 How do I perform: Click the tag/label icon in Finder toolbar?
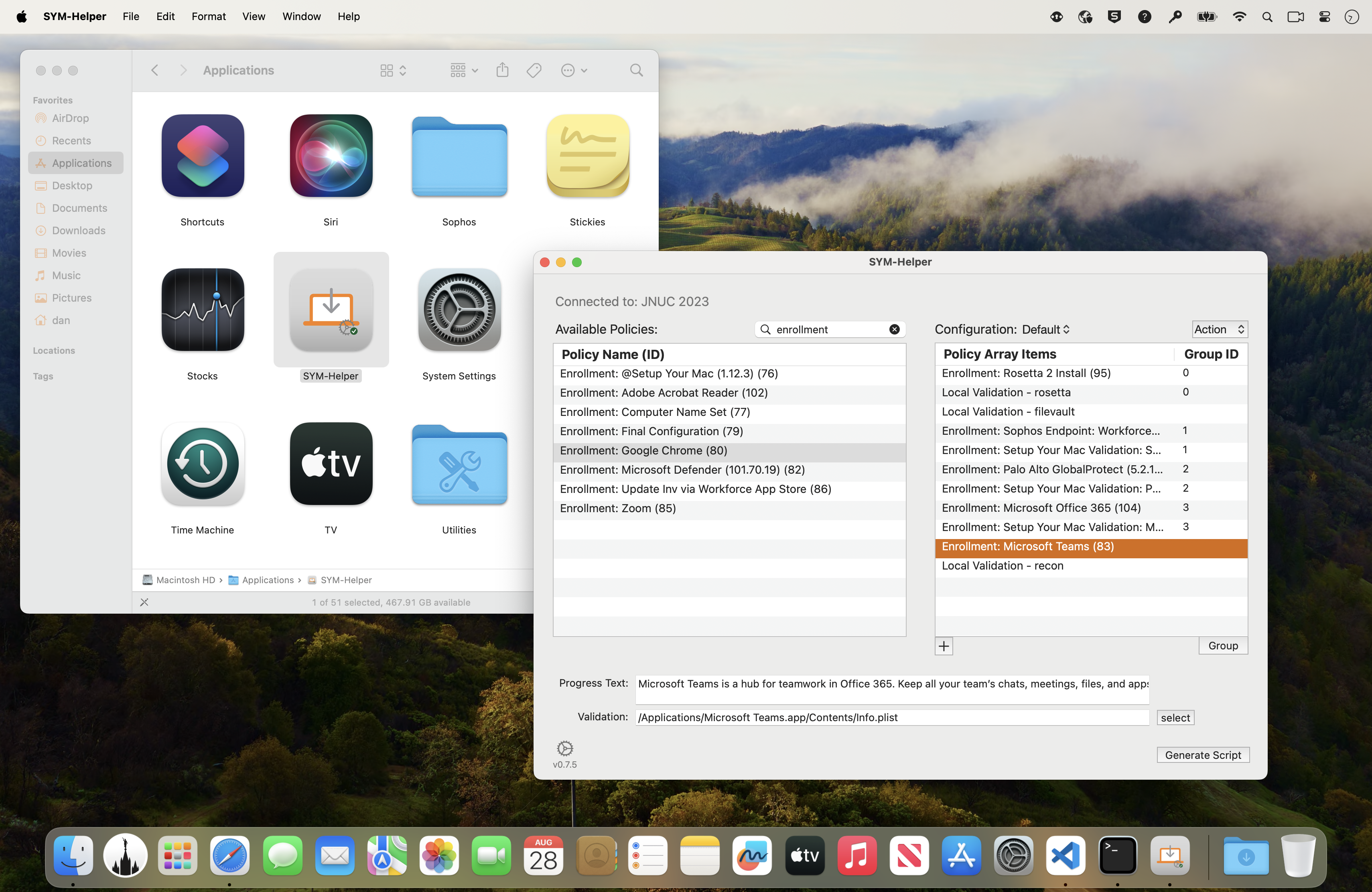(535, 70)
